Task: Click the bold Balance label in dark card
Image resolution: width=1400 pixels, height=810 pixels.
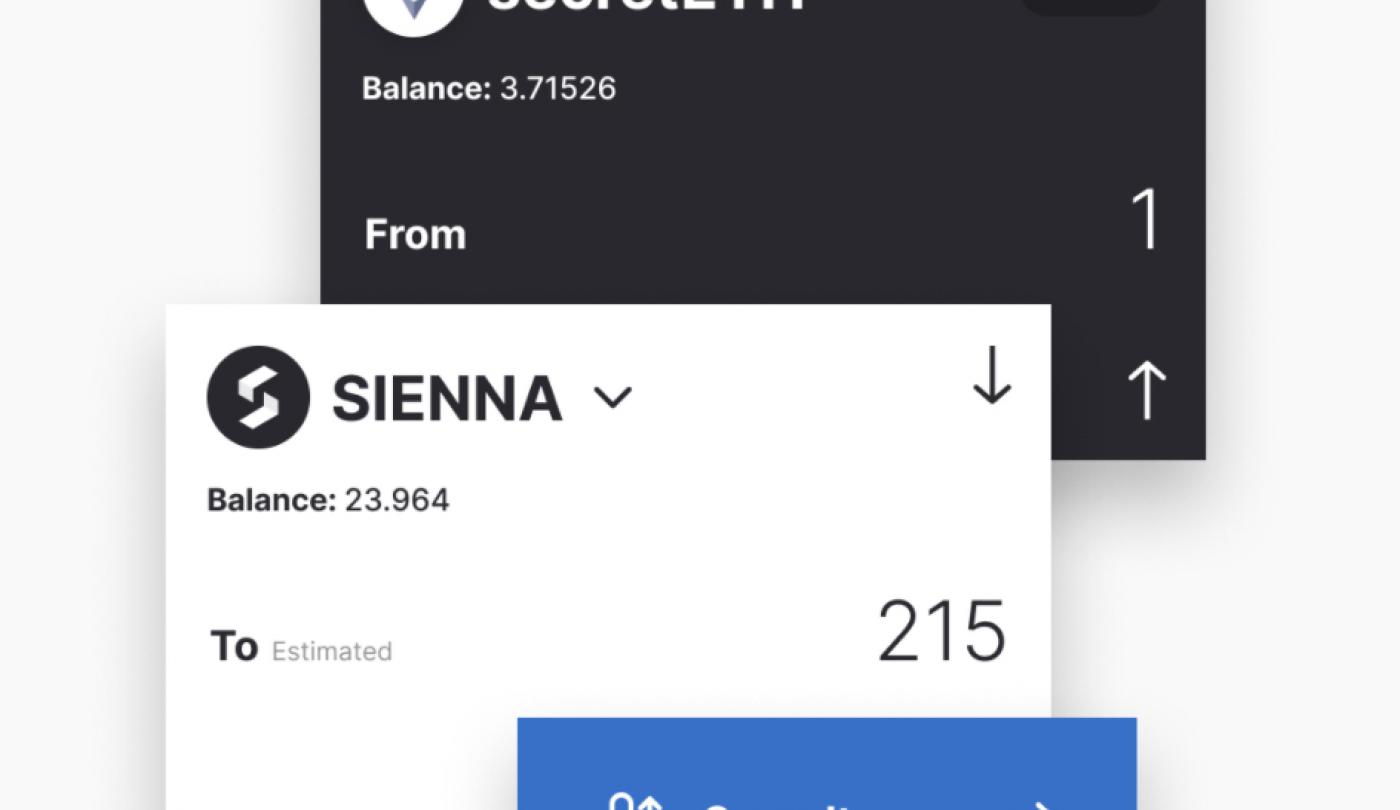Action: 427,88
